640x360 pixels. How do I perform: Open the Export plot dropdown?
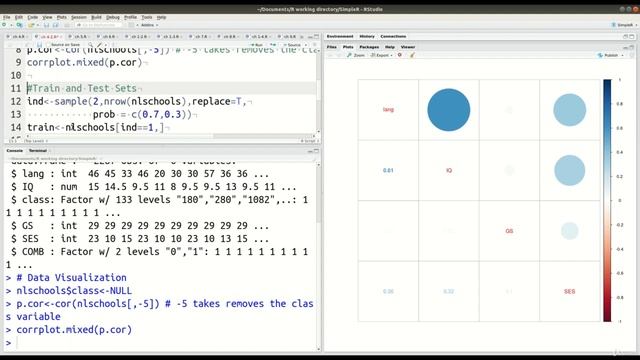[x=381, y=55]
